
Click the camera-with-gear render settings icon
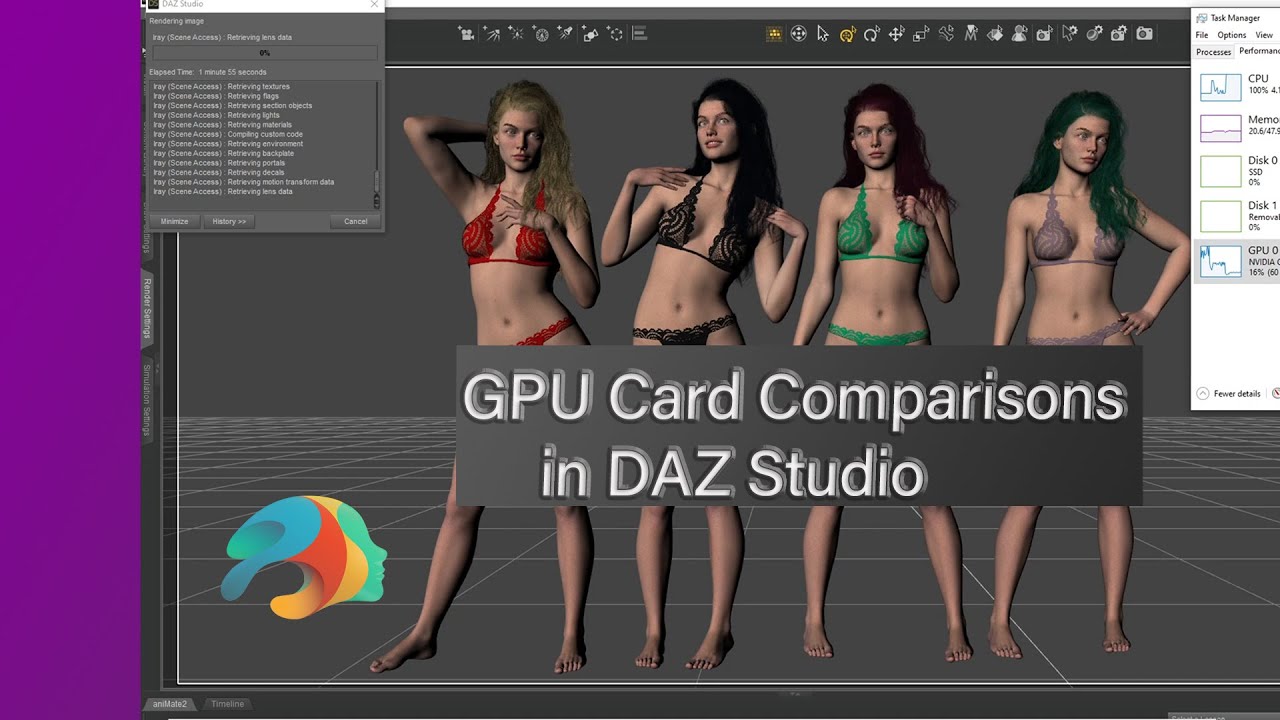(x=1119, y=34)
